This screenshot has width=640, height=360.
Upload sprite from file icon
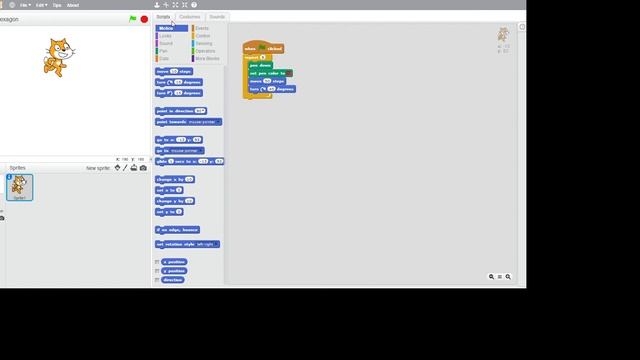pos(134,168)
